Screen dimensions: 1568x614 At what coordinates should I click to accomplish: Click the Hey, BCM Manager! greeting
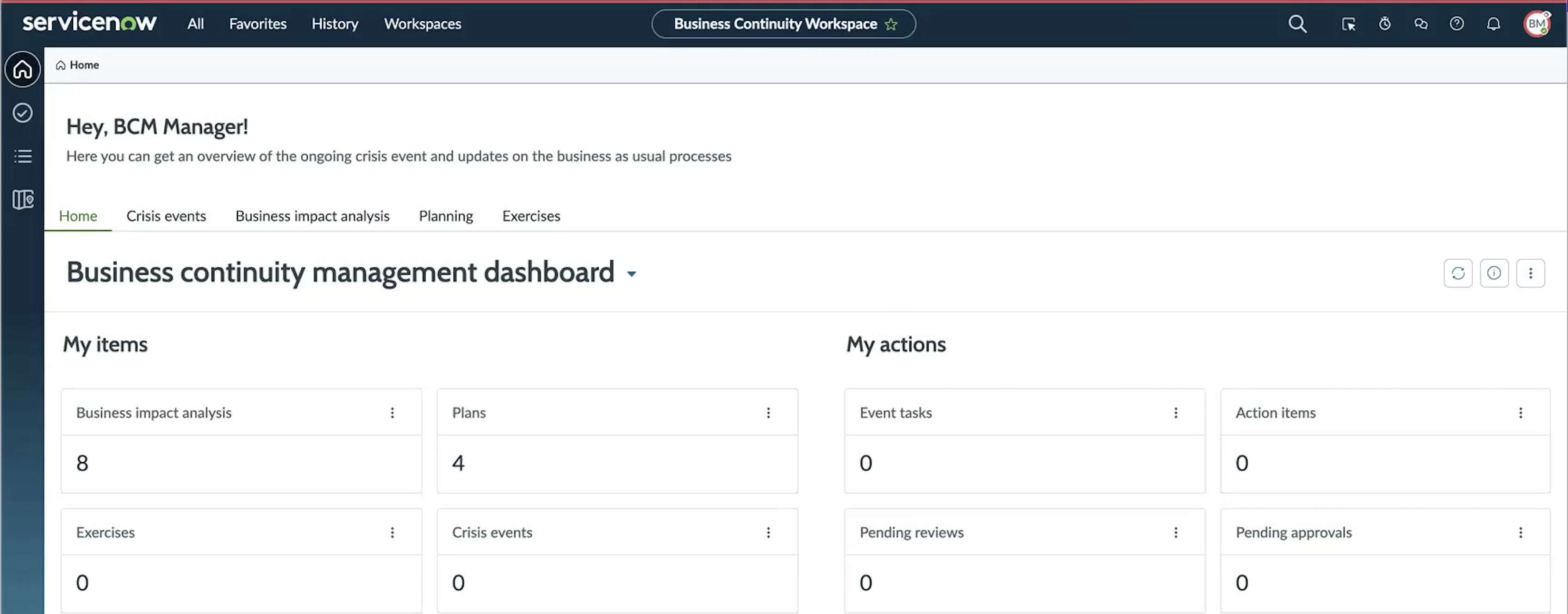point(157,127)
